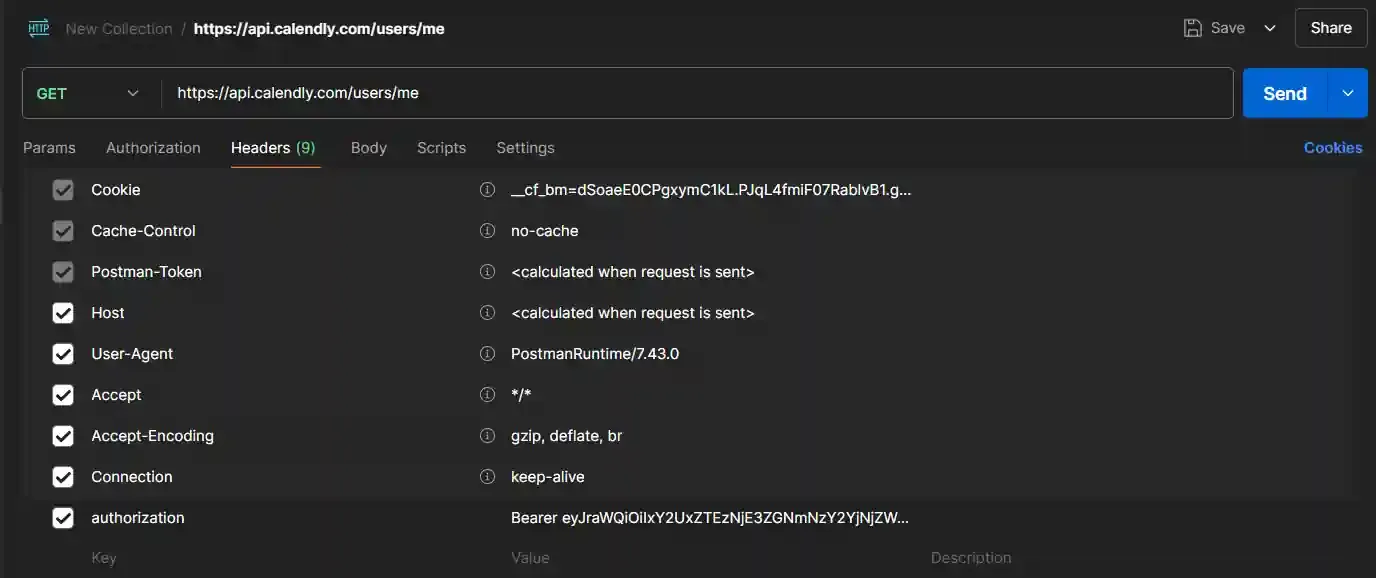Open the info icon beside Cookie header
This screenshot has height=578, width=1376.
point(487,189)
